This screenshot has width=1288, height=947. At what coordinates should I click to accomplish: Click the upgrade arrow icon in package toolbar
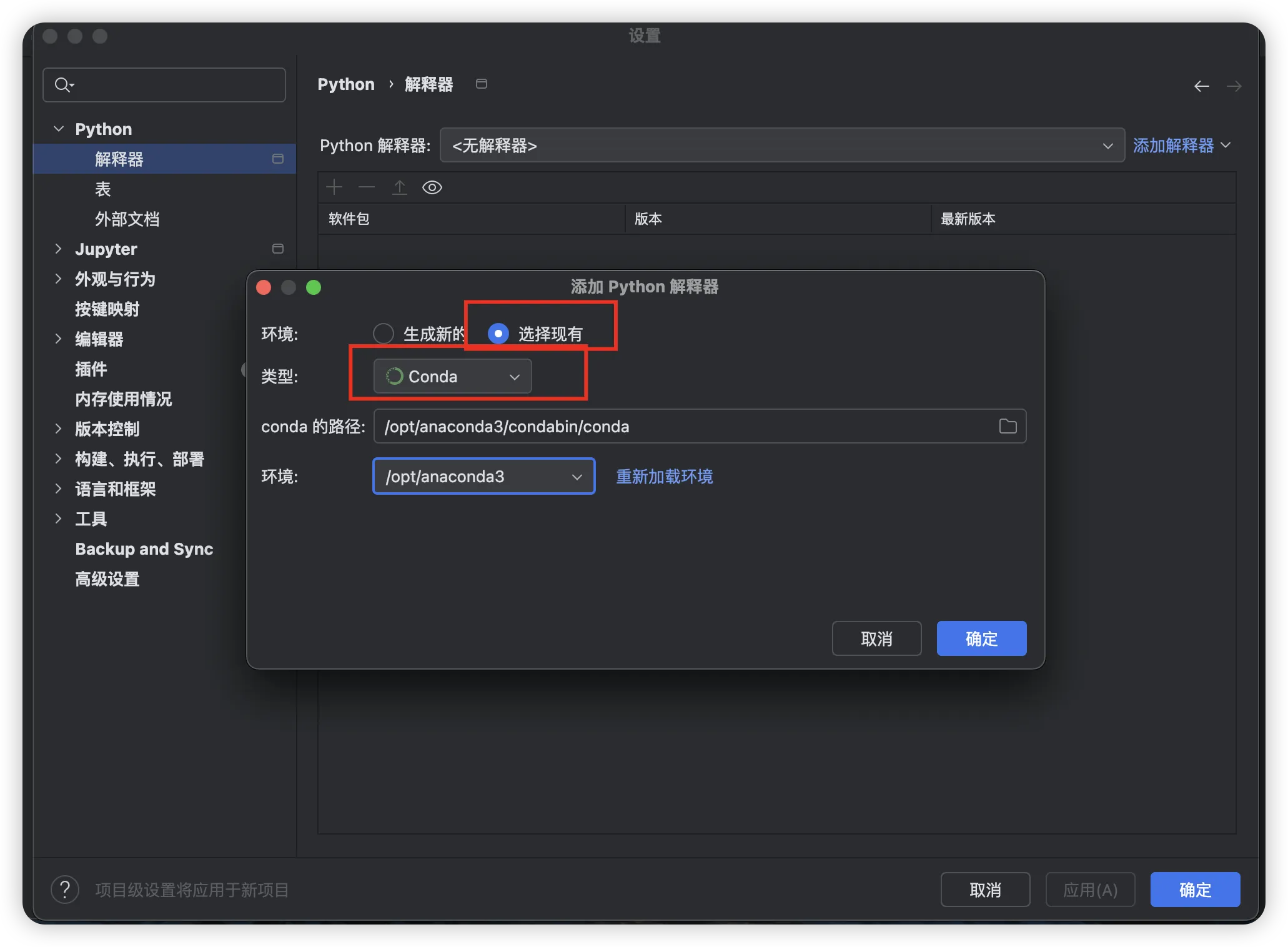399,187
